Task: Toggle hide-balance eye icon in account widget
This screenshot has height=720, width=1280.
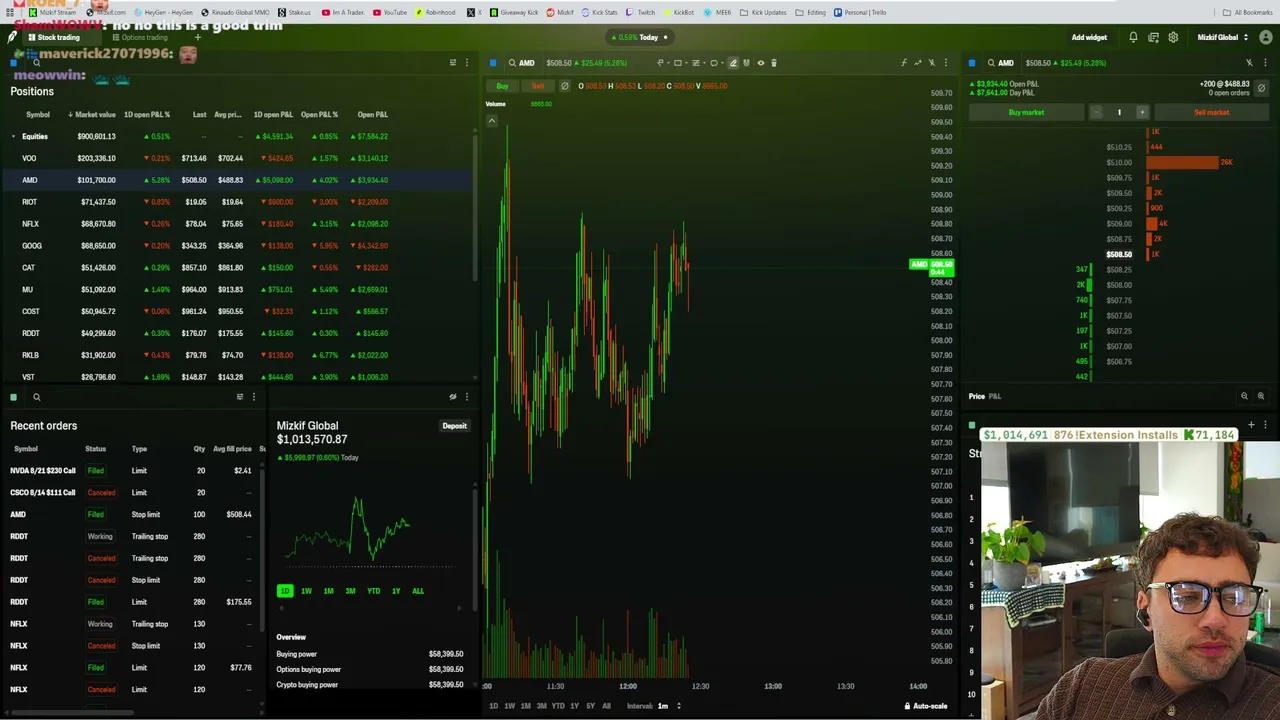Action: pyautogui.click(x=453, y=397)
